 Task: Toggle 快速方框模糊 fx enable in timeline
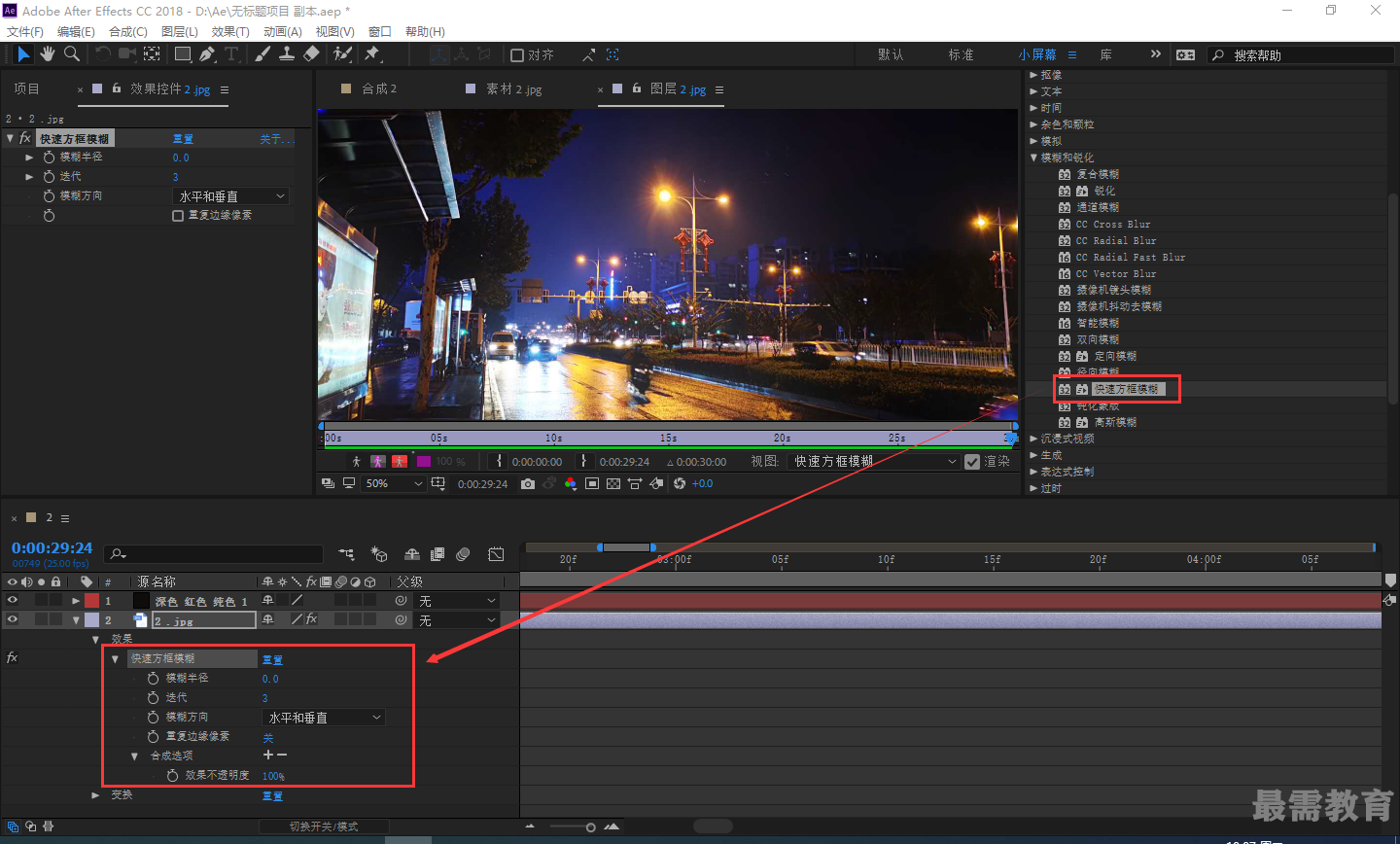(12, 658)
